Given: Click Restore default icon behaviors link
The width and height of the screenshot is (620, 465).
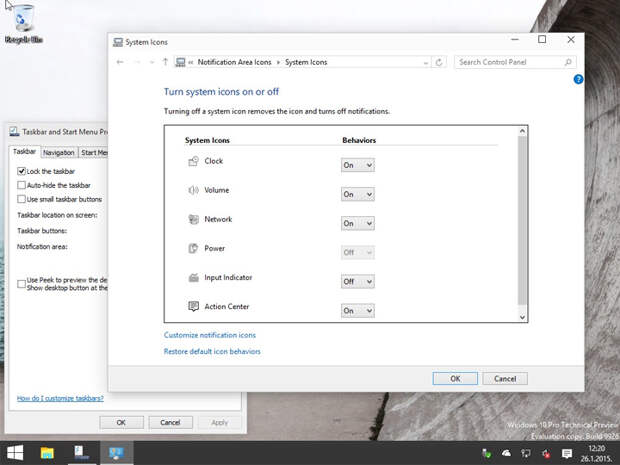Looking at the screenshot, I should (x=212, y=352).
